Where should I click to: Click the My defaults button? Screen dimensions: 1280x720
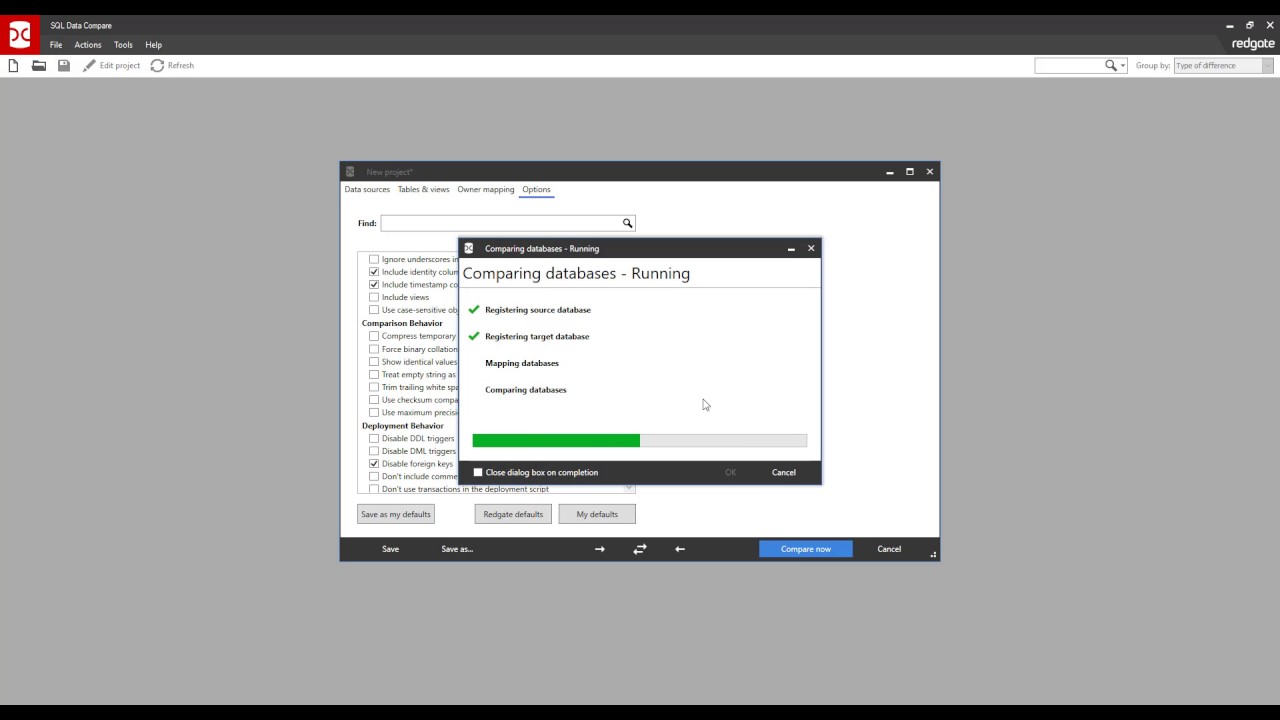tap(597, 515)
